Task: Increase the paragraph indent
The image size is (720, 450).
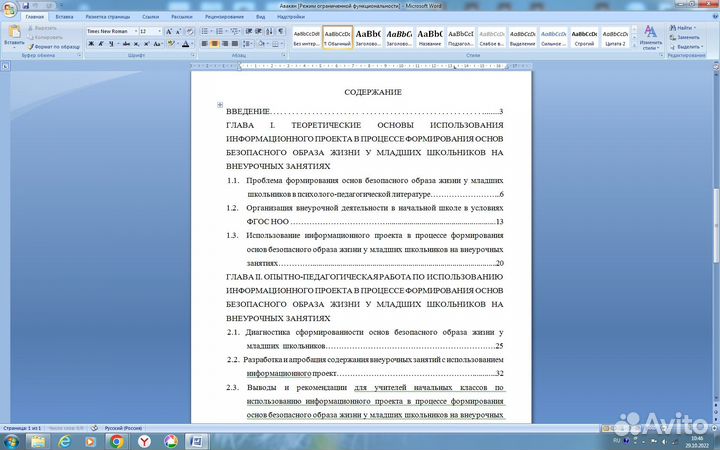Action: [259, 31]
